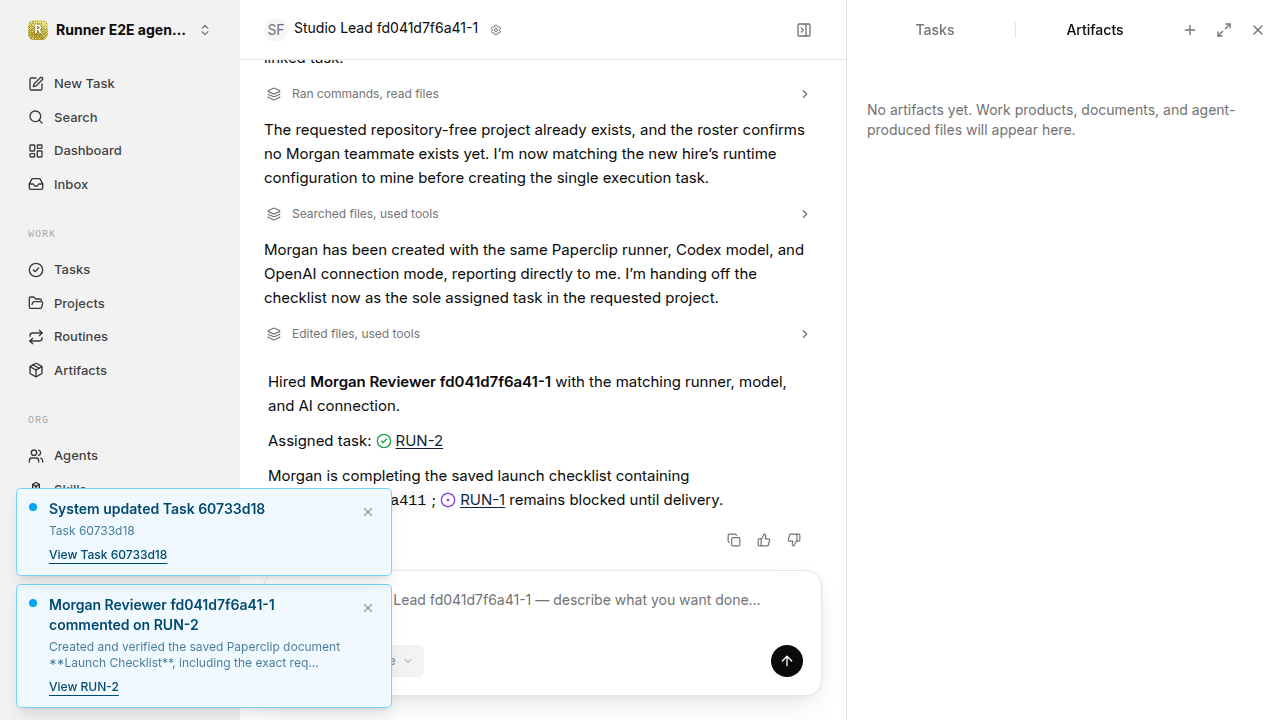This screenshot has width=1280, height=720.
Task: Open the Inbox page
Action: point(120,184)
